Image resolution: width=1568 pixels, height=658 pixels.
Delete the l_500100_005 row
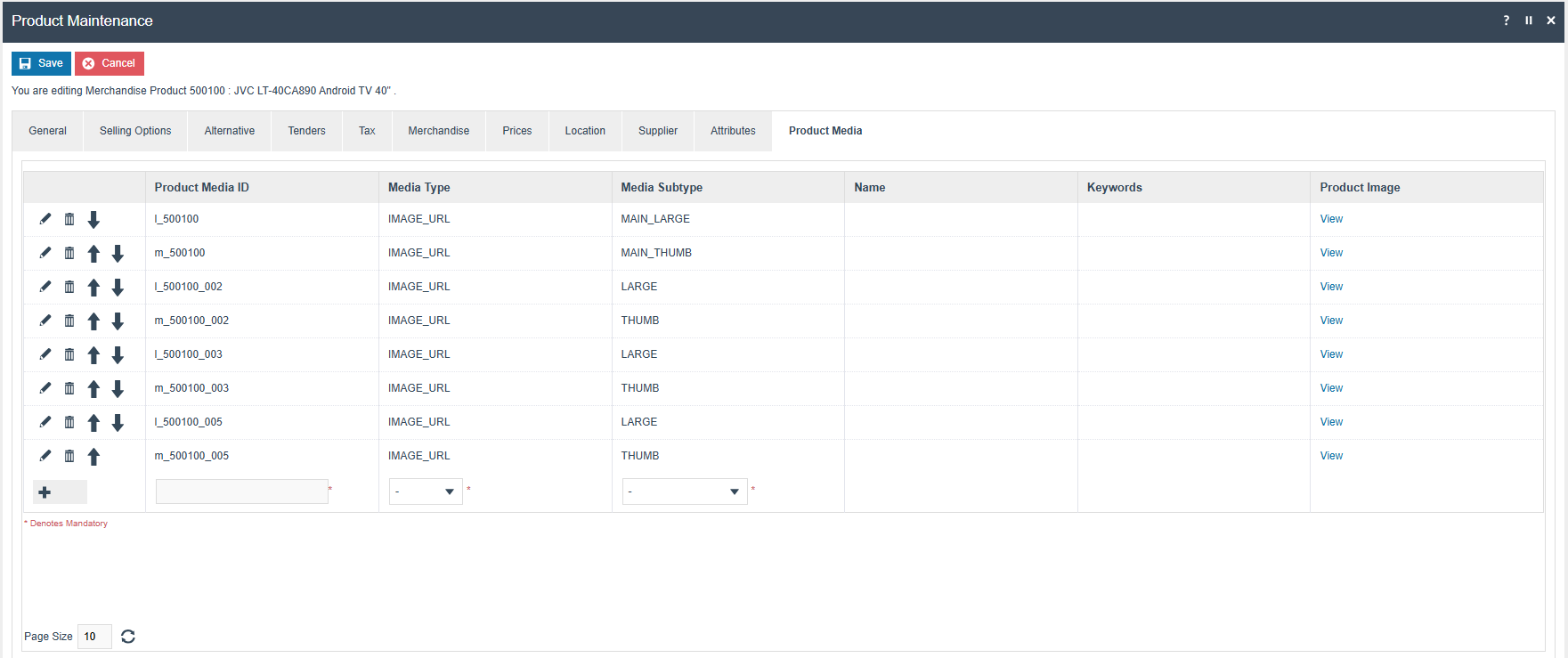click(x=69, y=422)
